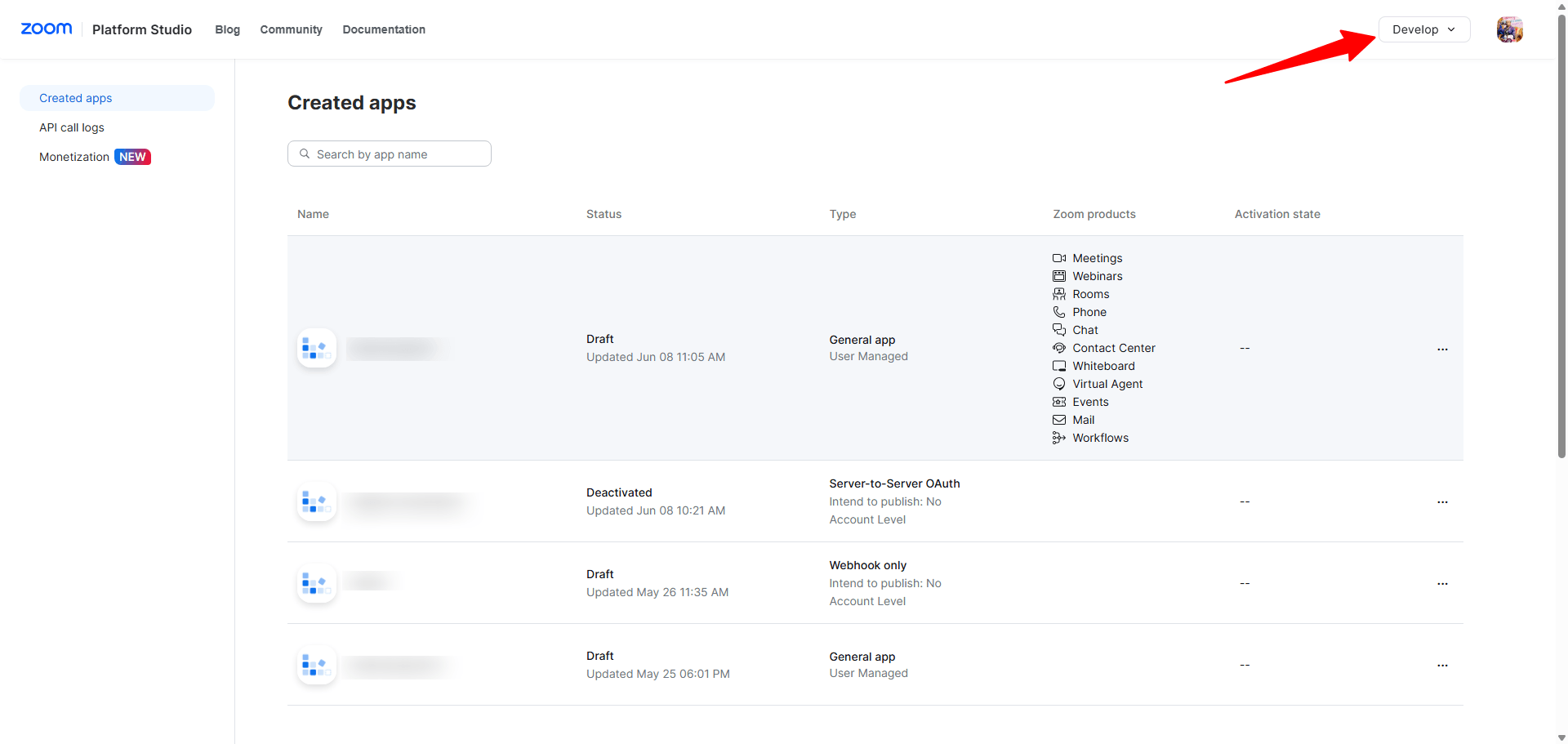Click the Name column header

click(313, 214)
